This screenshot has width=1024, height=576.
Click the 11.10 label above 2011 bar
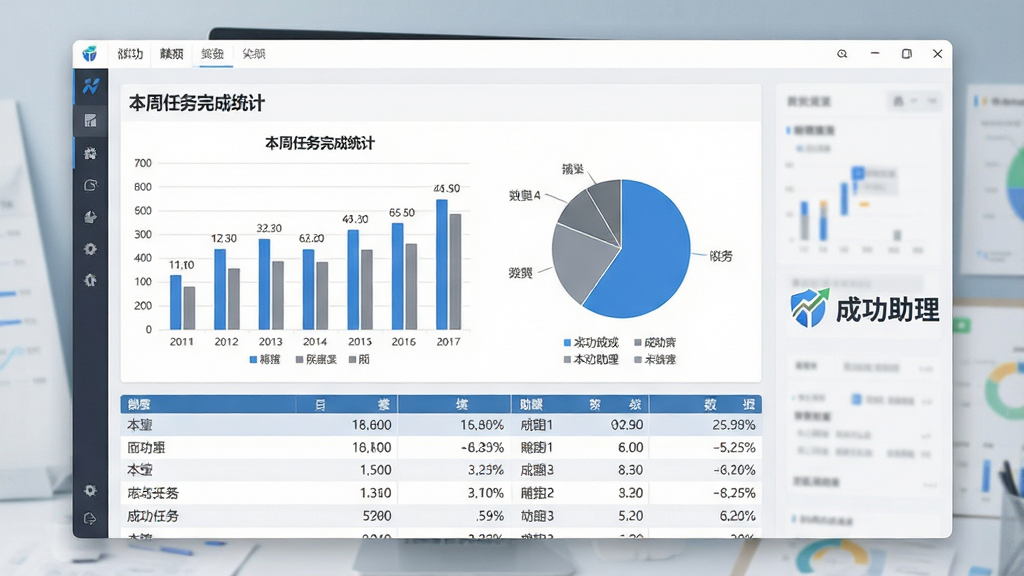click(181, 265)
